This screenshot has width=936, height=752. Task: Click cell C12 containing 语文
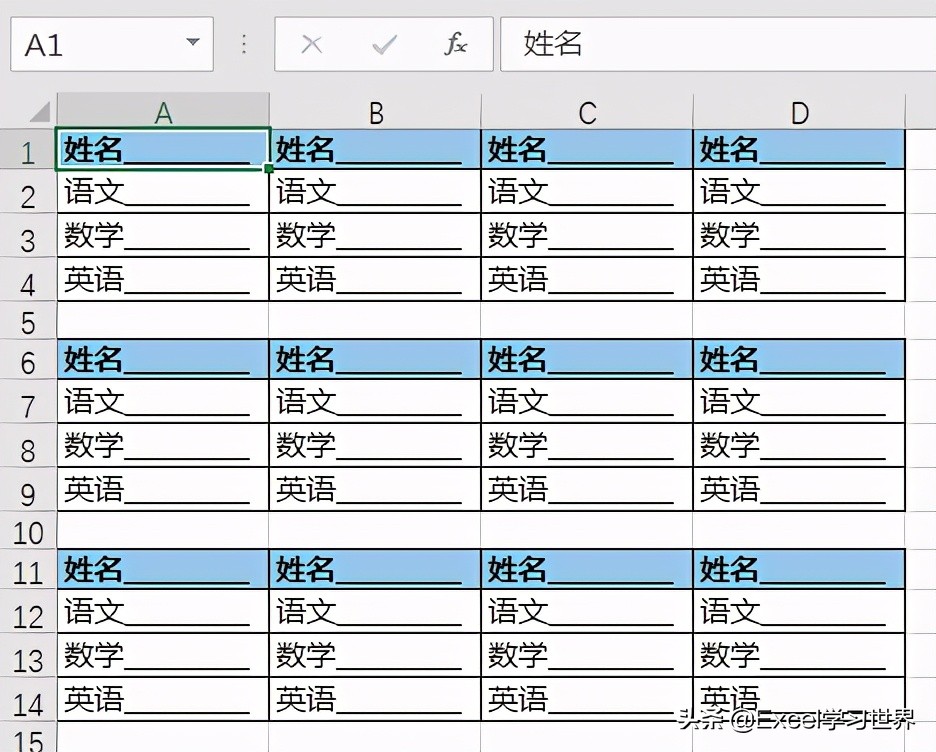[x=587, y=612]
